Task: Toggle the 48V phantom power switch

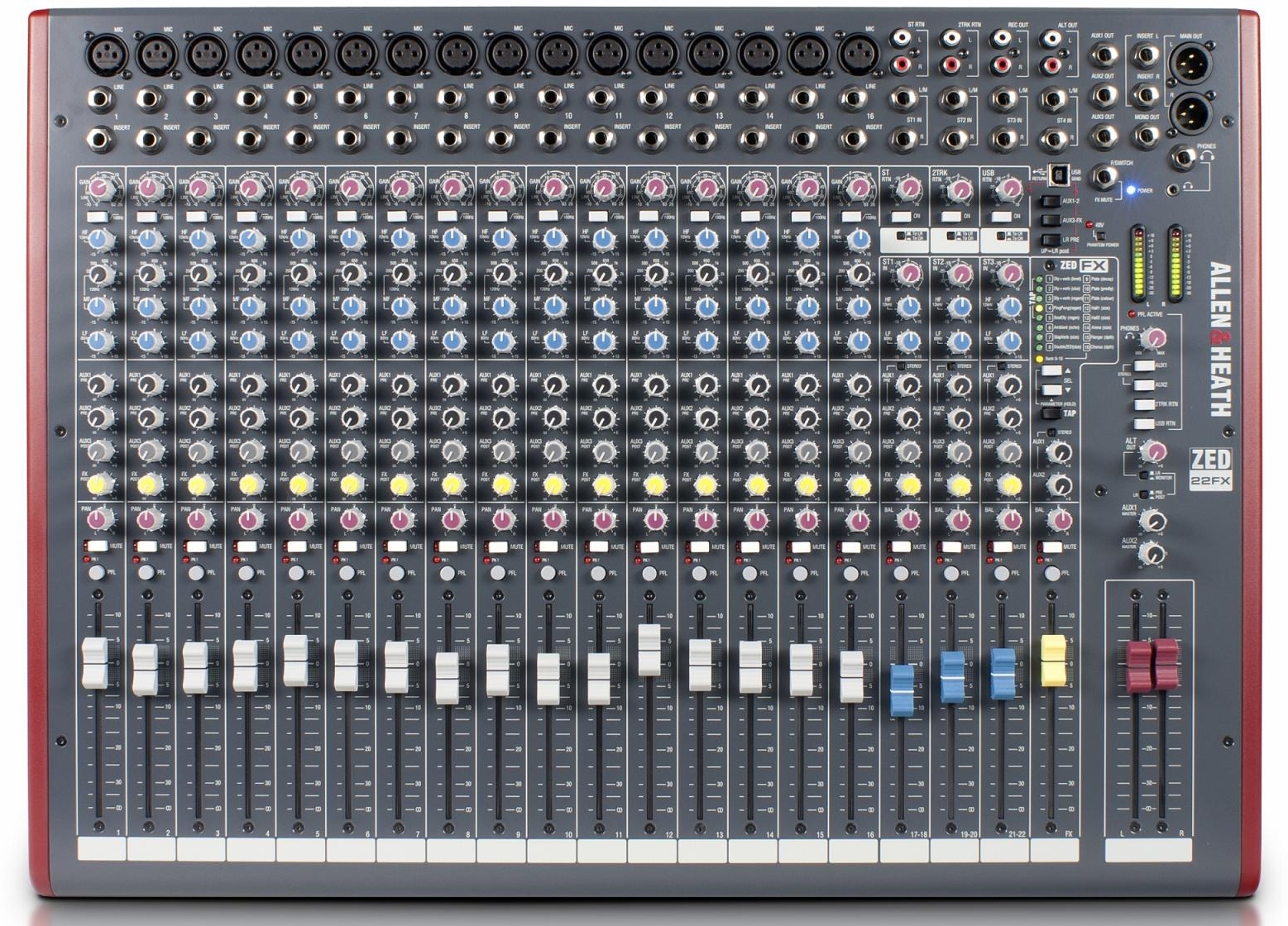Action: pyautogui.click(x=1099, y=235)
